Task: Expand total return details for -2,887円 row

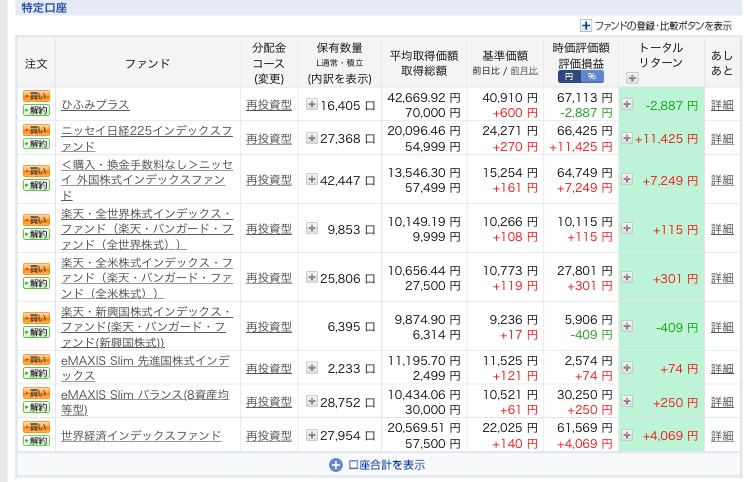Action: point(627,104)
